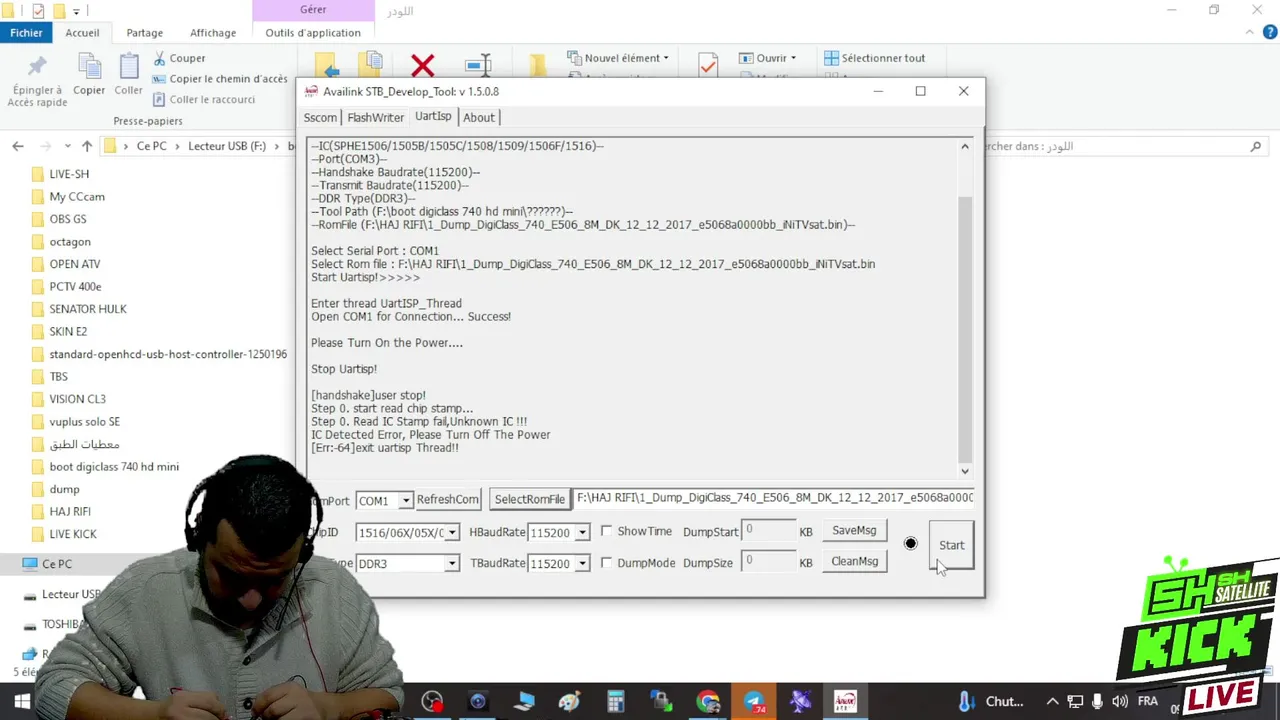Open the ChipID 1516/06X dropdown
This screenshot has width=1280, height=720.
click(x=452, y=533)
